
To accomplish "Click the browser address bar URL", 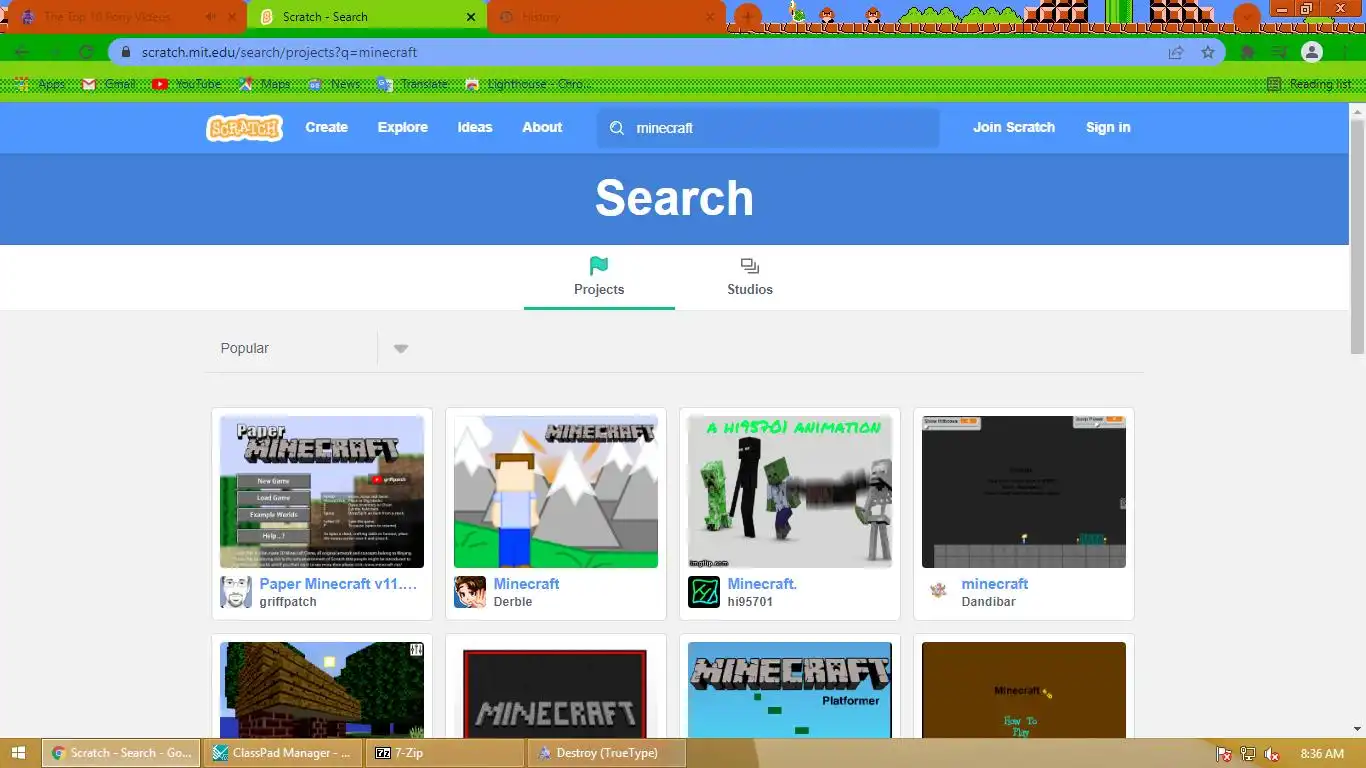I will tap(280, 52).
